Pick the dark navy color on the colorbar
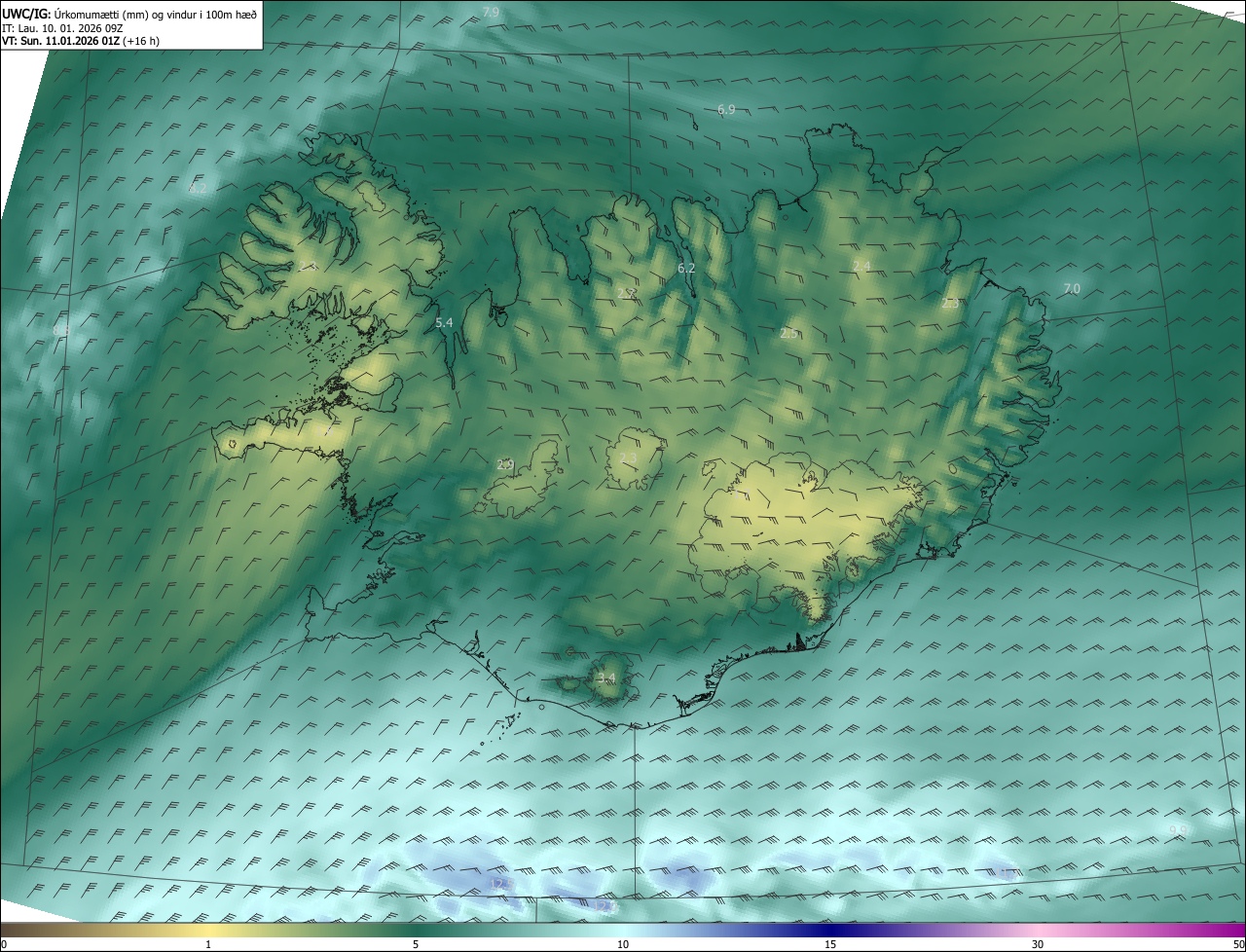The height and width of the screenshot is (952, 1246). 830,930
